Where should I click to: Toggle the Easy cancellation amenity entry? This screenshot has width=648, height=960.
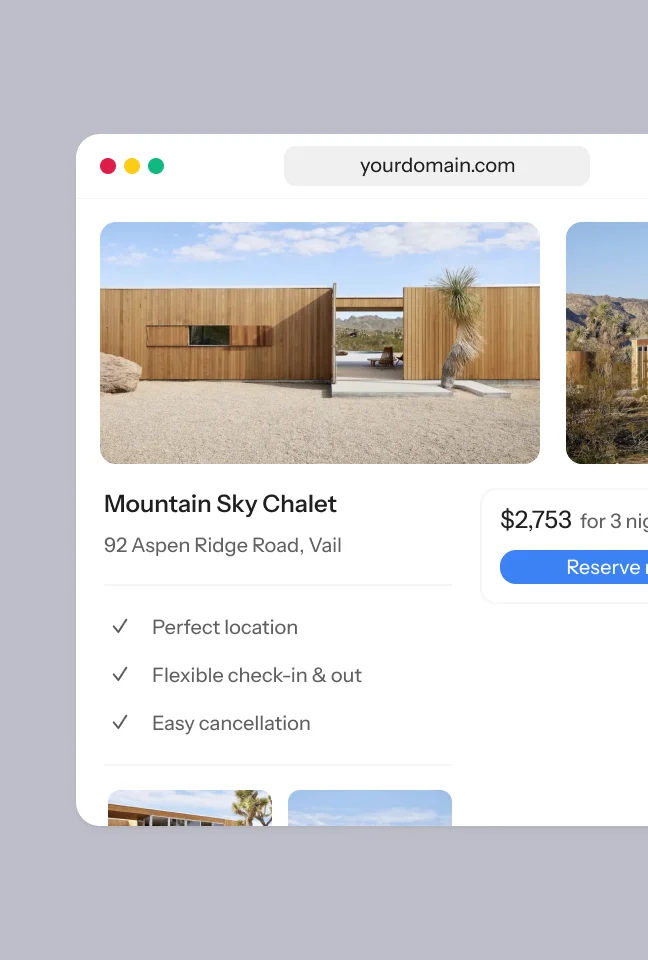click(x=231, y=723)
